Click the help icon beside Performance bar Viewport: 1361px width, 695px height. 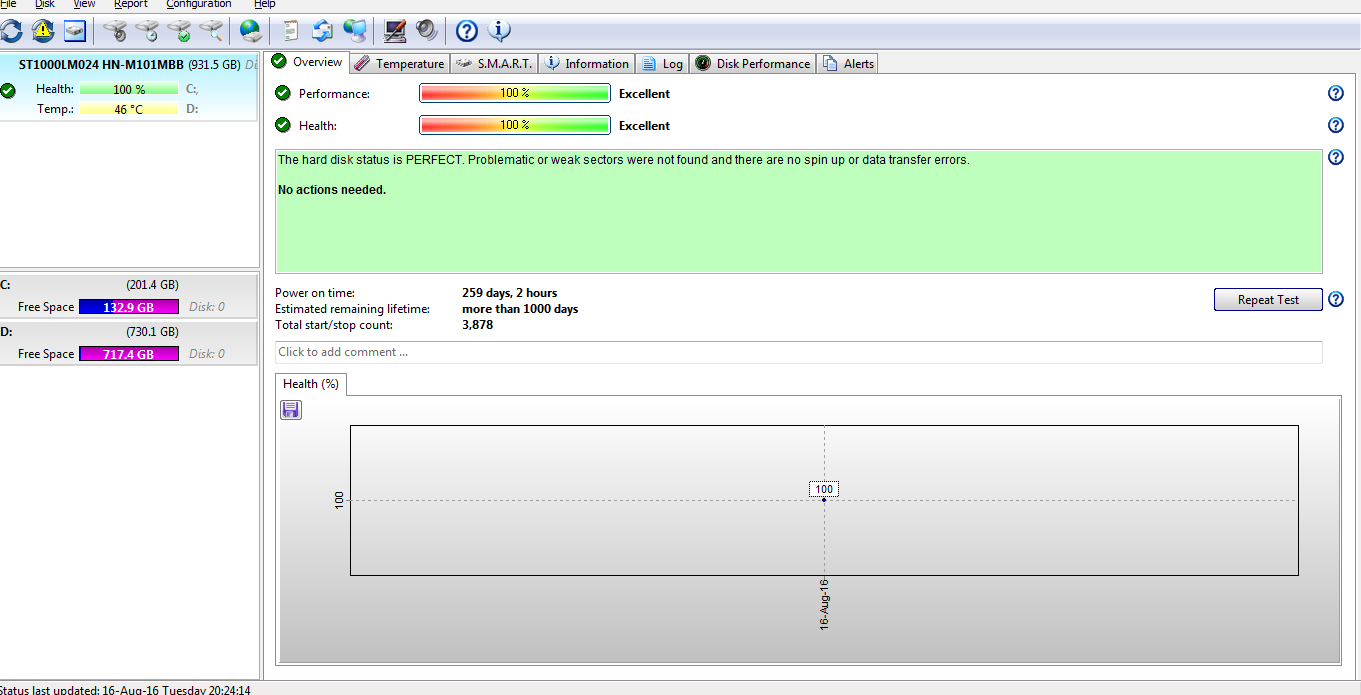[1335, 93]
